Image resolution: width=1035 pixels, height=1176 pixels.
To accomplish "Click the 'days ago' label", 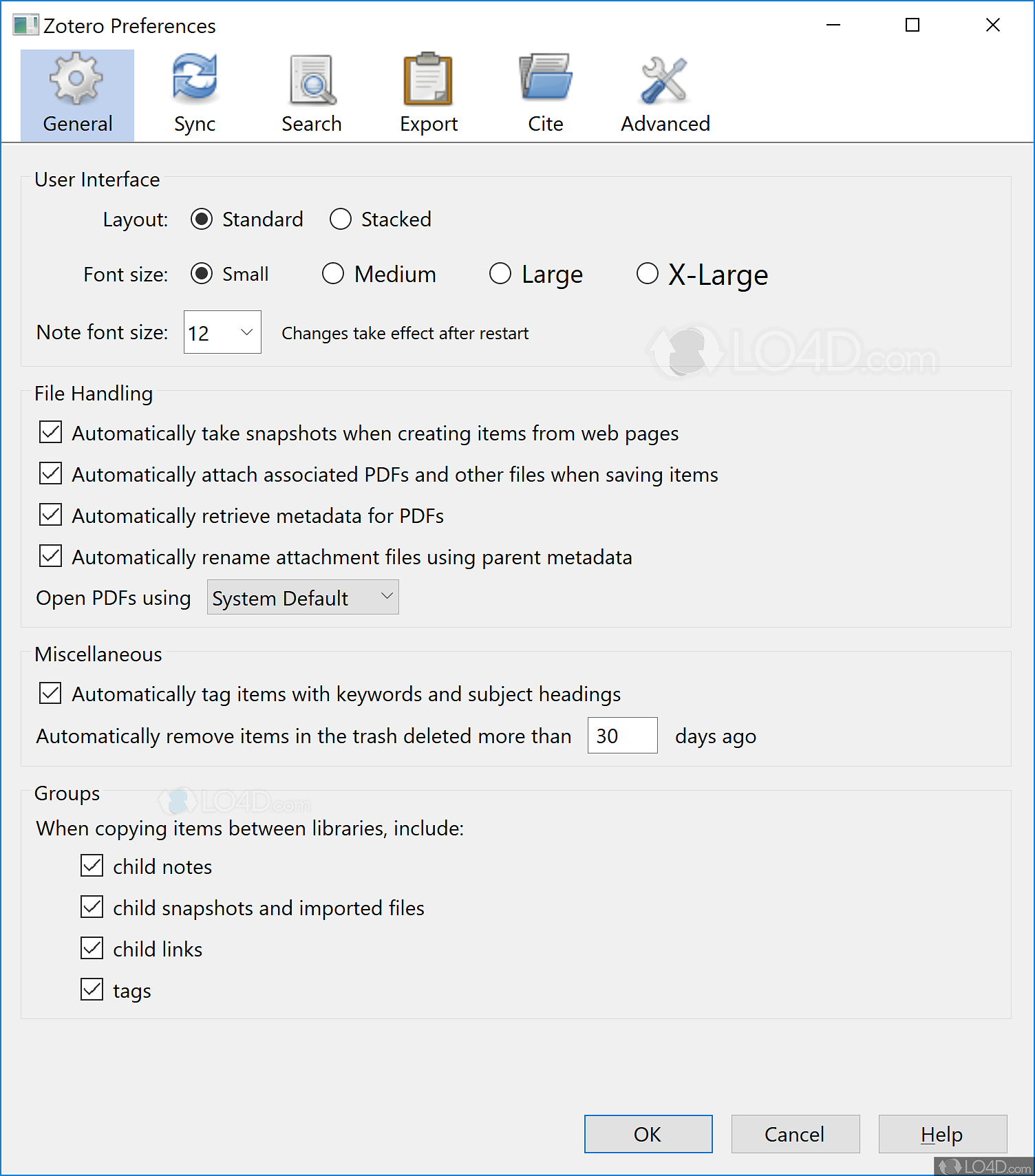I will tap(716, 736).
